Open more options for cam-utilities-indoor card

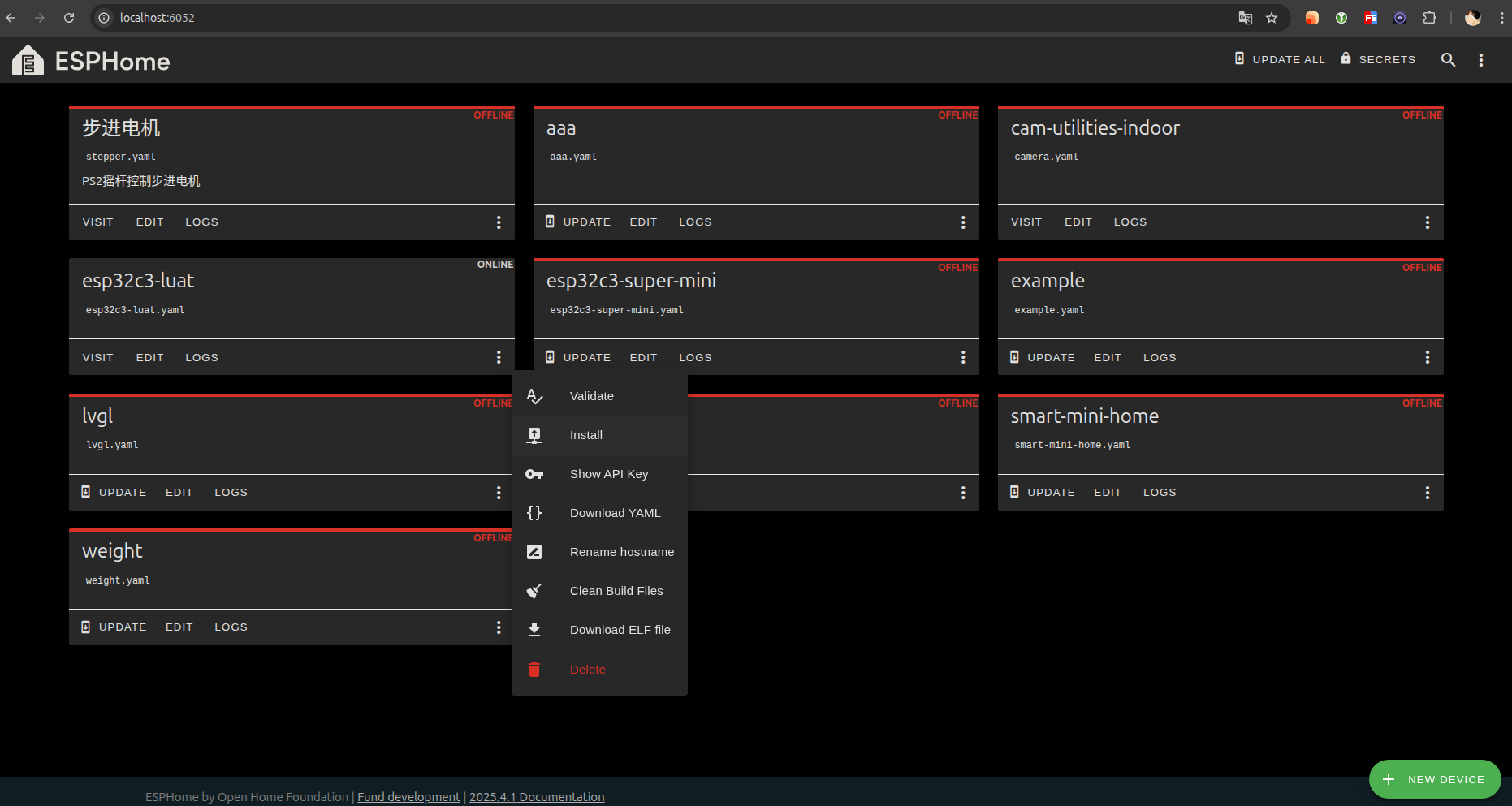click(1428, 222)
